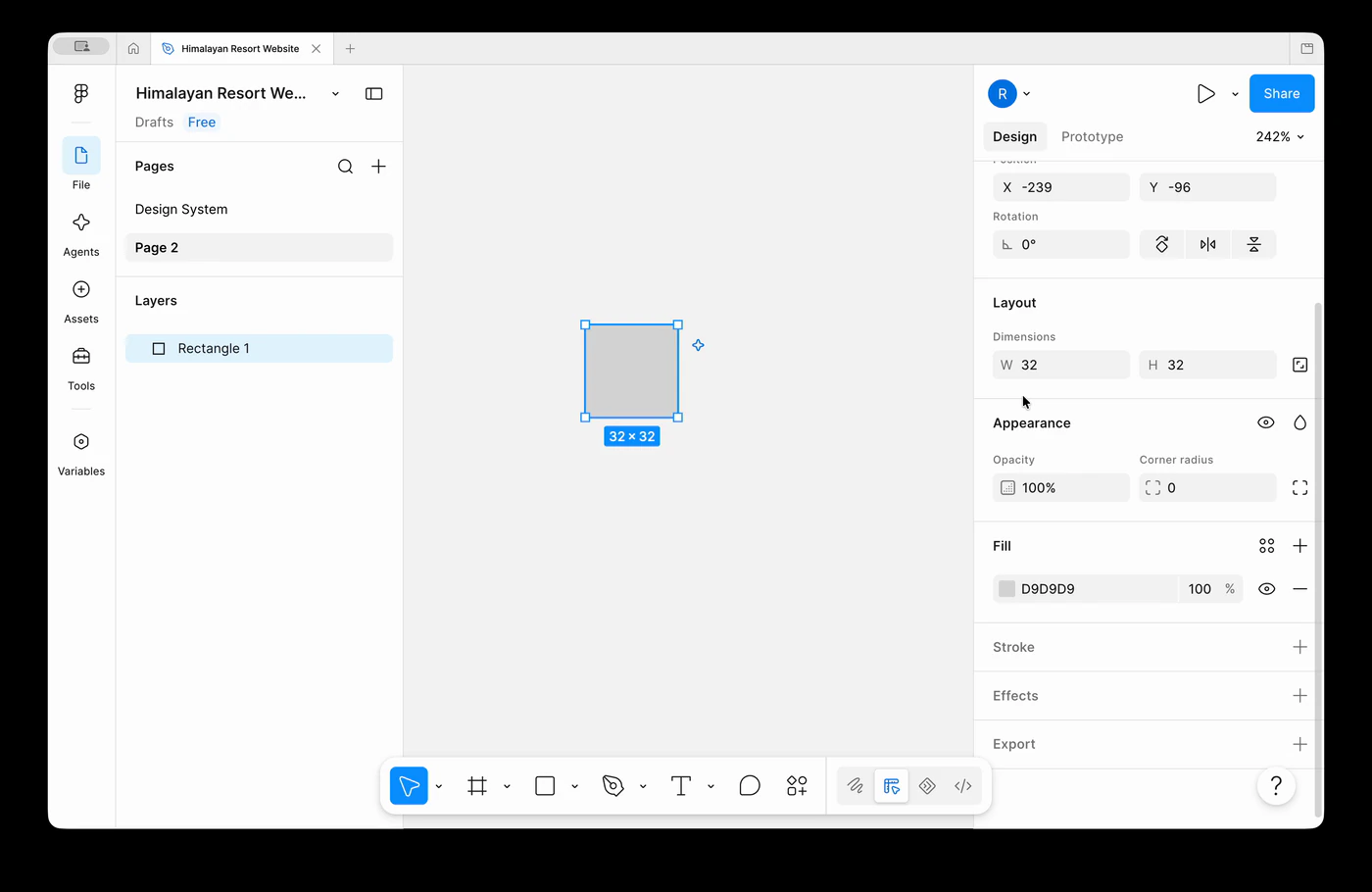Image resolution: width=1372 pixels, height=892 pixels.
Task: Hide the D9D9D9 fill with eye
Action: pos(1266,589)
